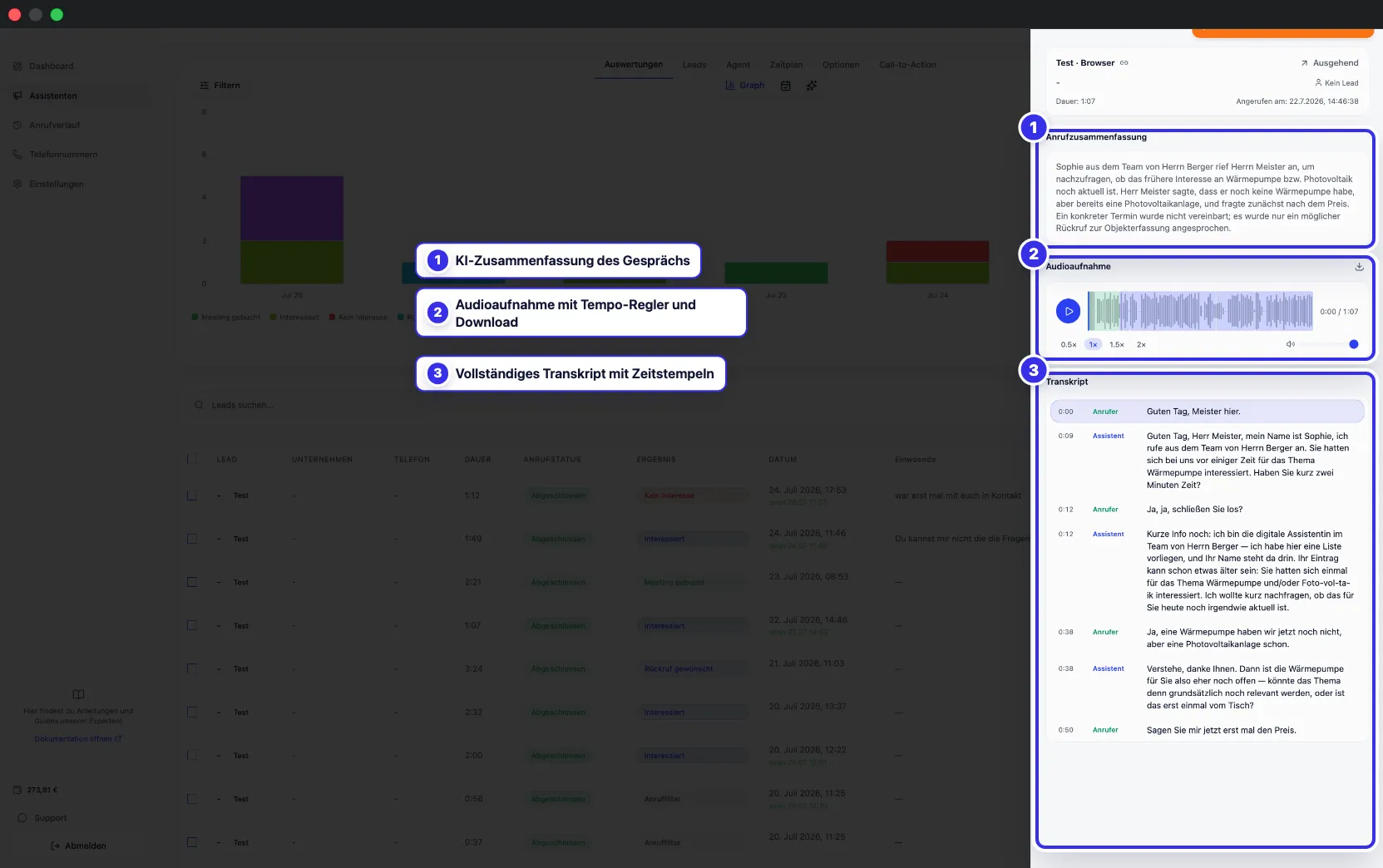Tick the checkbox in the LEAD header
This screenshot has height=868, width=1383.
[x=192, y=459]
